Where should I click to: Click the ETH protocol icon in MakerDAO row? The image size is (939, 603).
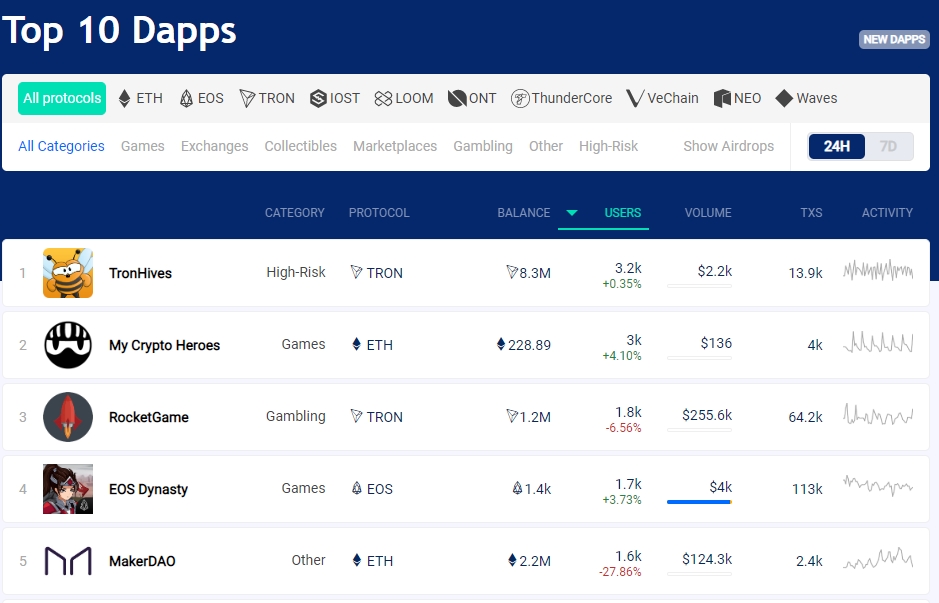pos(356,560)
